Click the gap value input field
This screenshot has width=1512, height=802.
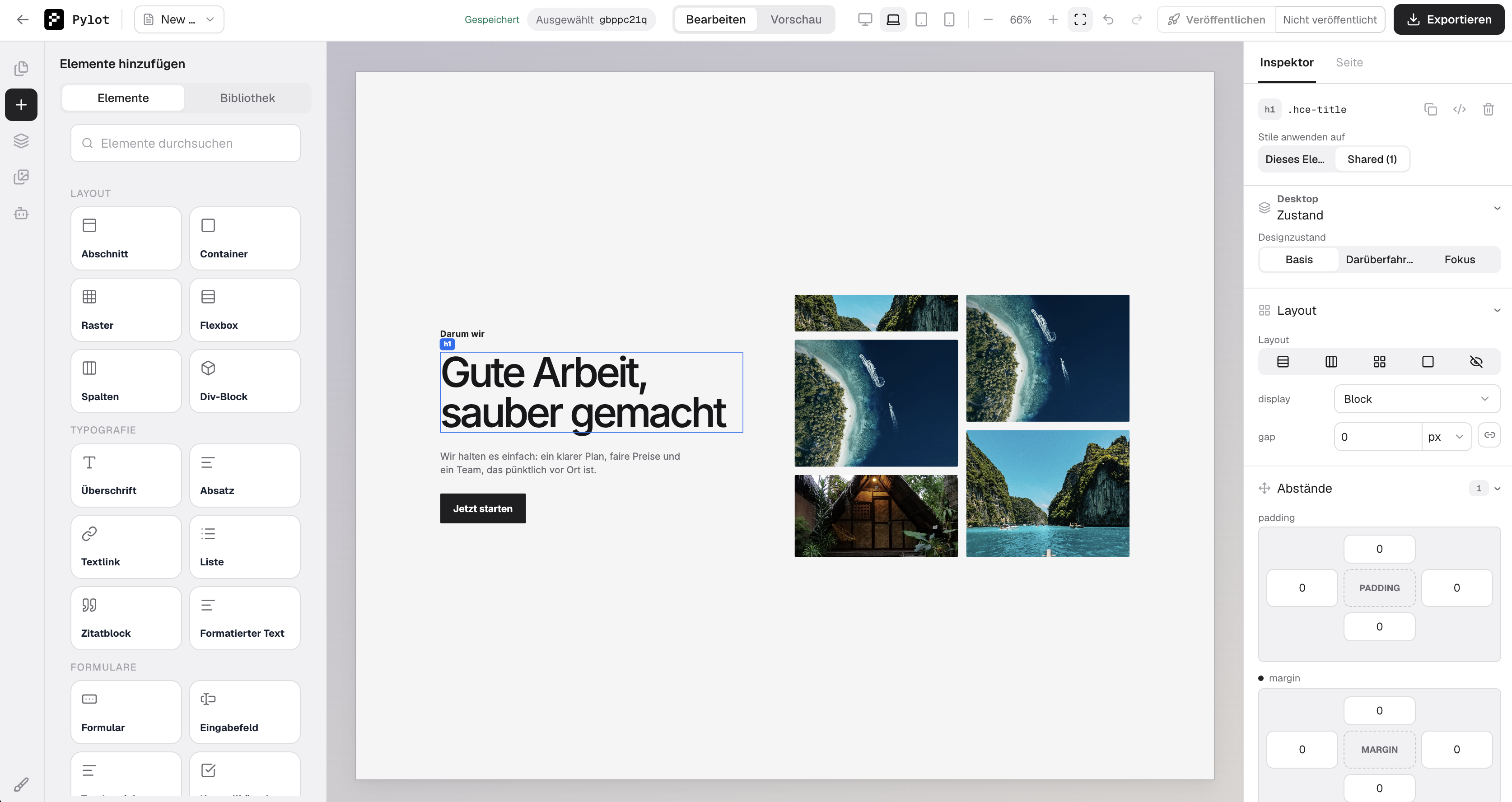(x=1377, y=437)
